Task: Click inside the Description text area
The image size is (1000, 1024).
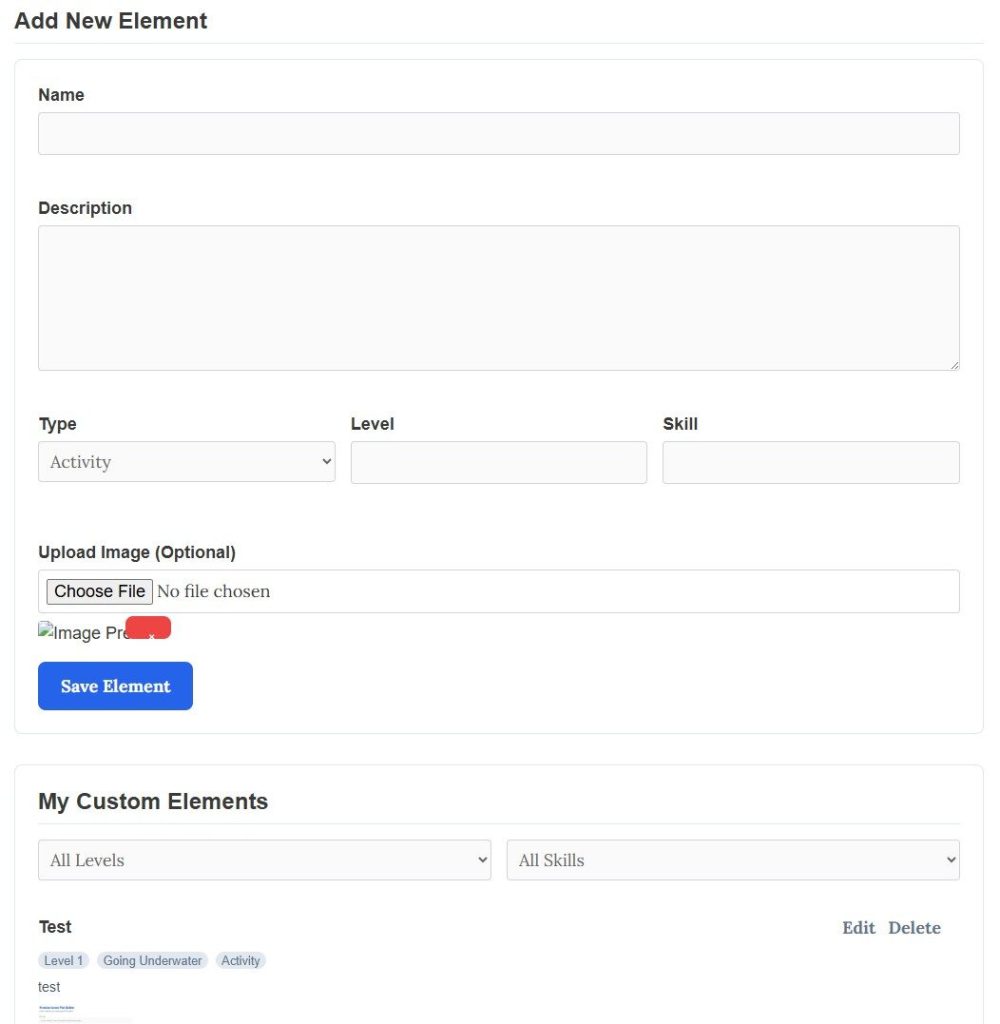Action: pos(499,298)
